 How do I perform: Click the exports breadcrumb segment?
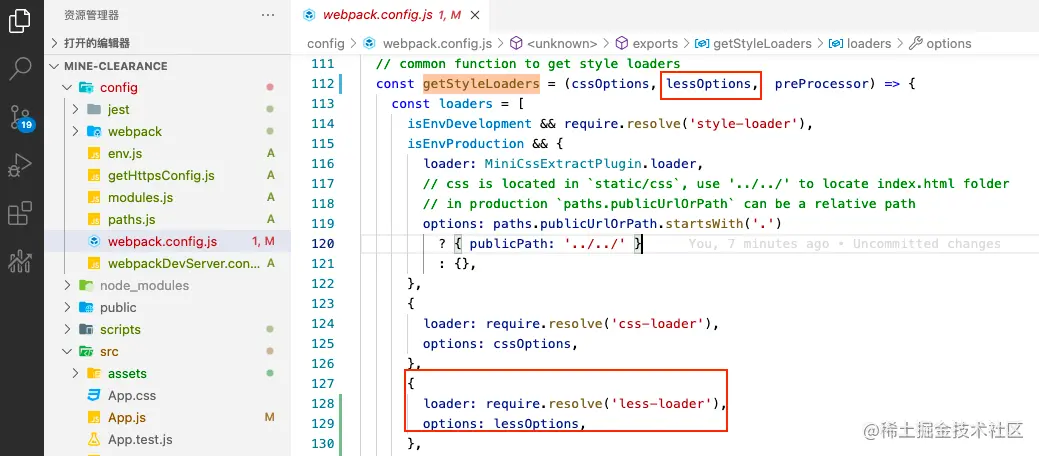pyautogui.click(x=655, y=43)
